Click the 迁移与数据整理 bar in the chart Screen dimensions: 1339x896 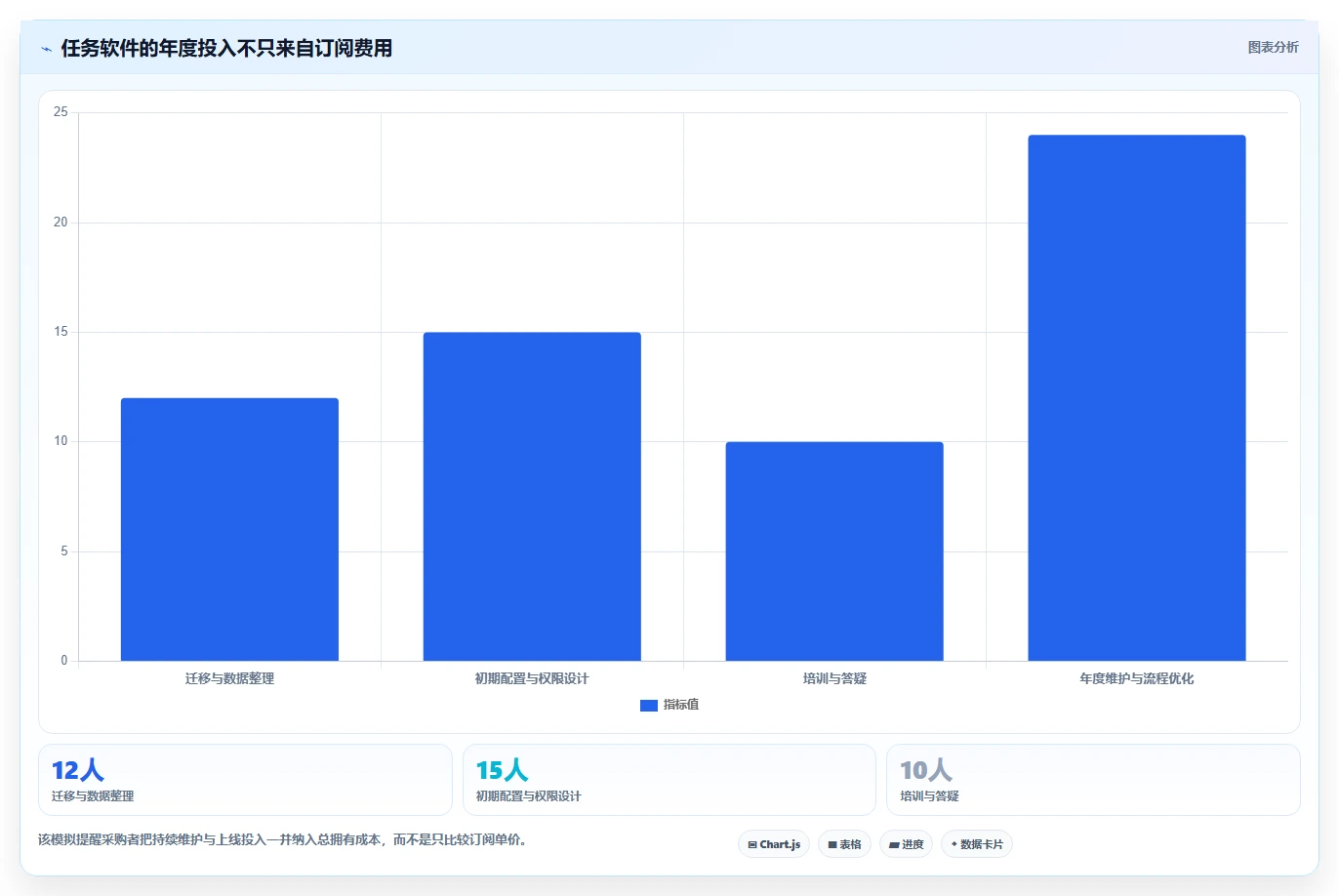tap(229, 529)
